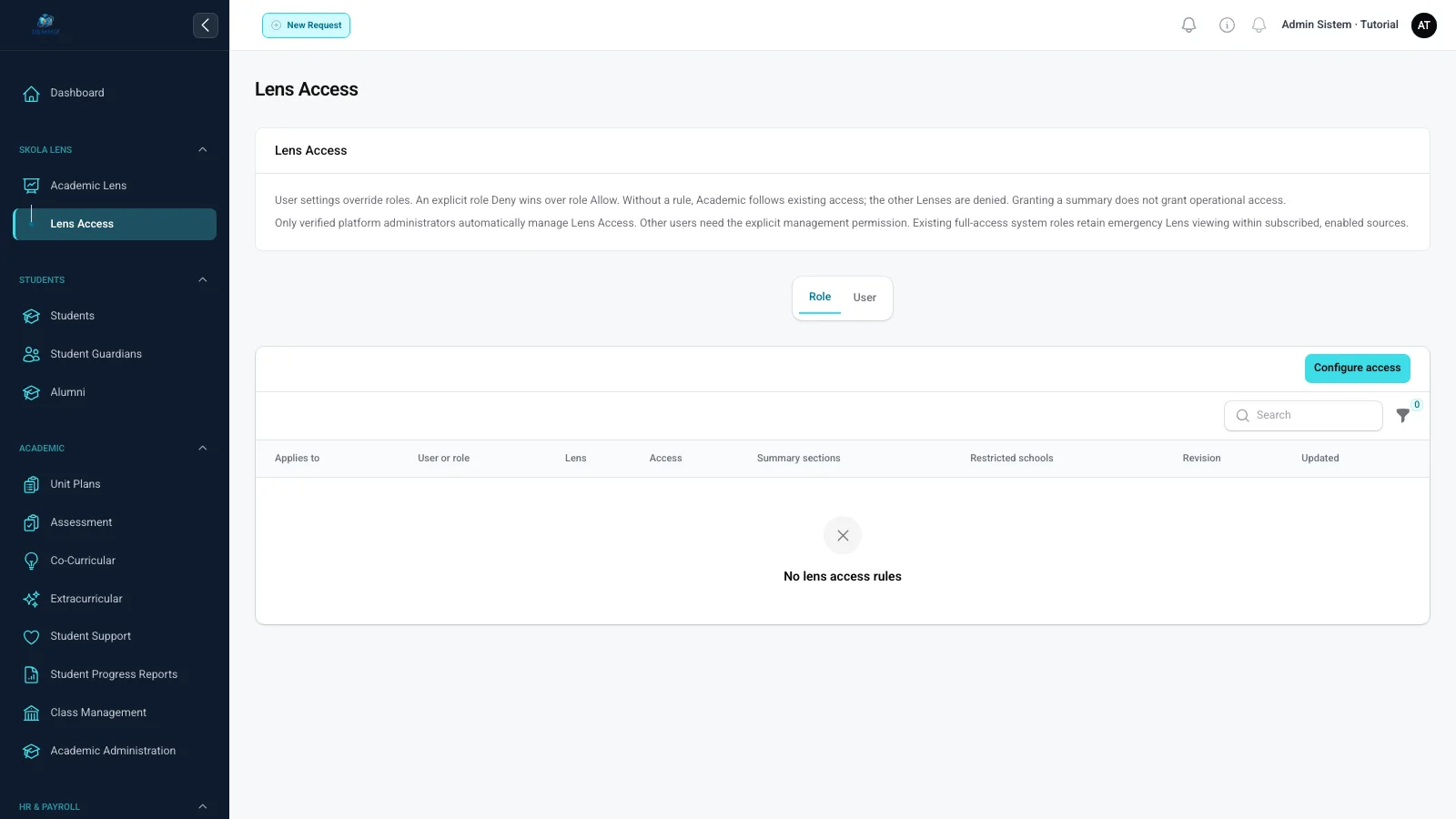Click the school logo in sidebar

(x=45, y=24)
